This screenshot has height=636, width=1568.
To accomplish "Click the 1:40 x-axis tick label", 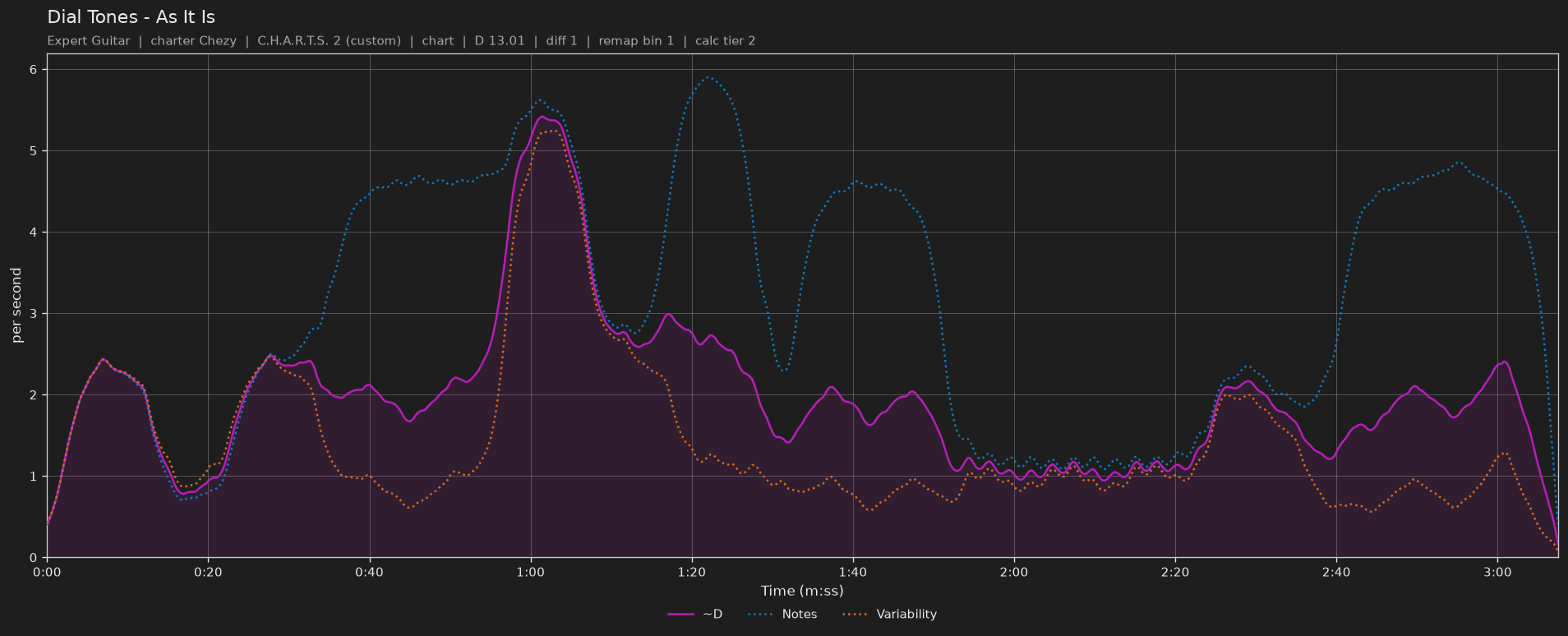I will pyautogui.click(x=853, y=573).
